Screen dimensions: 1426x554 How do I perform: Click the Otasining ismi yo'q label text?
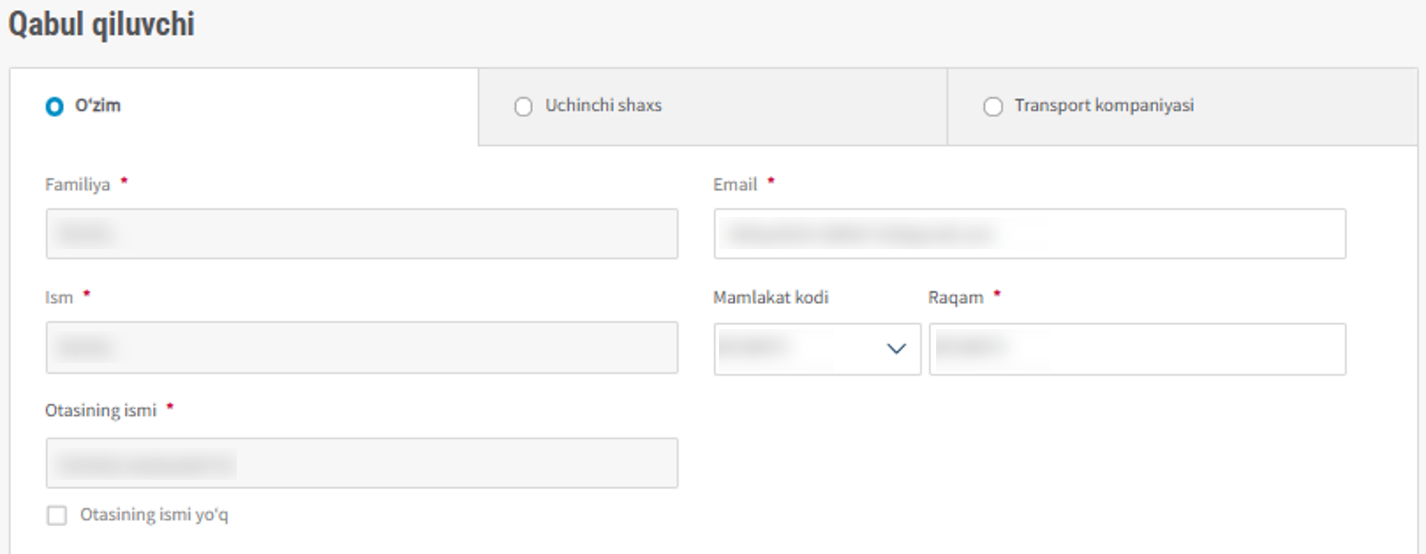pos(155,515)
